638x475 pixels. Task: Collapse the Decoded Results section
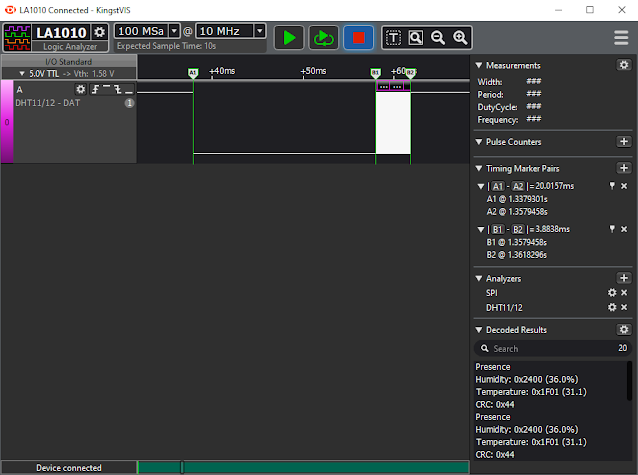479,330
